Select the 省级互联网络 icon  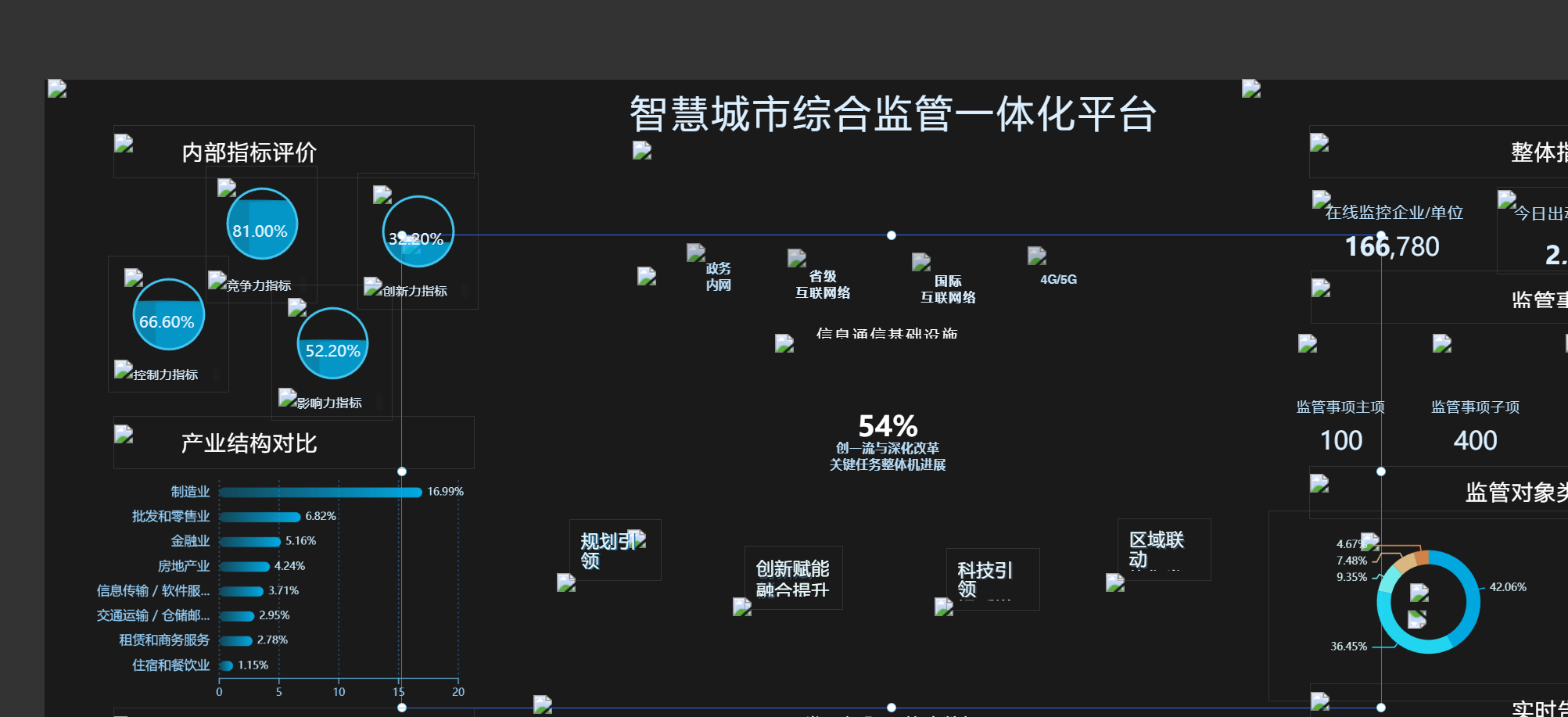(x=797, y=258)
